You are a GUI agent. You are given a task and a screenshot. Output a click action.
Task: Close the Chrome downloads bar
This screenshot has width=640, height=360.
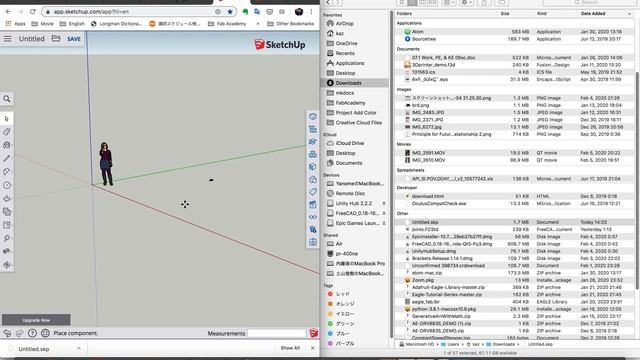pos(313,348)
